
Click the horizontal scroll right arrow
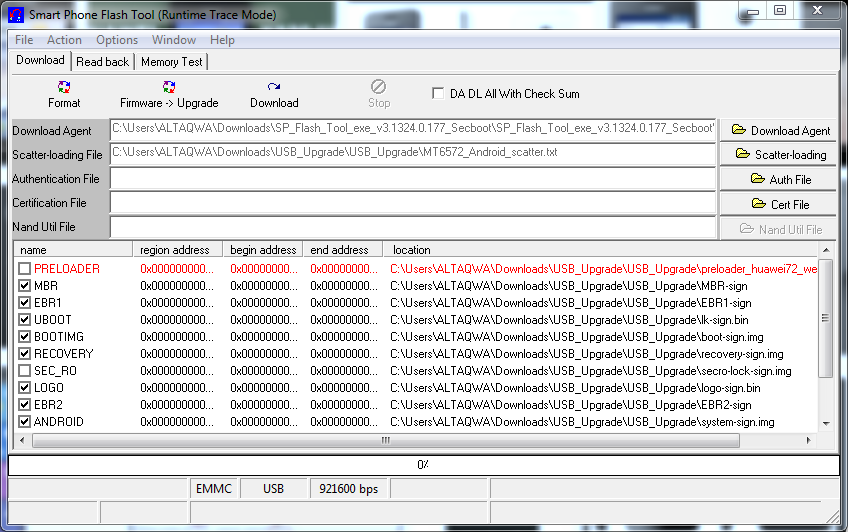coord(809,441)
